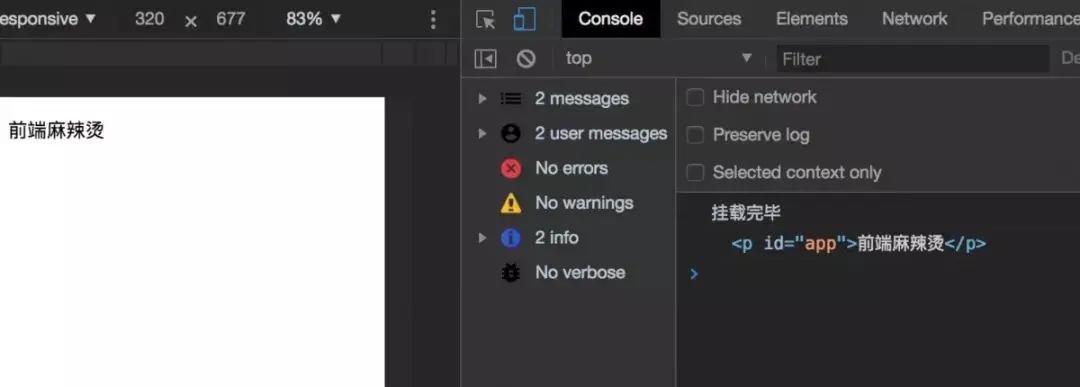
Task: Enable Preserve log checkbox
Action: (696, 135)
